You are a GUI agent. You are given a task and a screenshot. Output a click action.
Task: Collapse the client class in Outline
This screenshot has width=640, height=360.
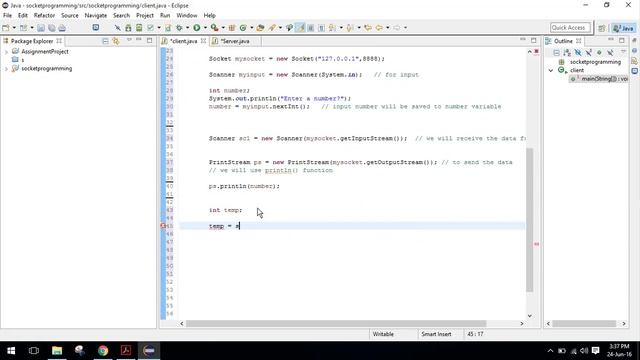pos(551,70)
